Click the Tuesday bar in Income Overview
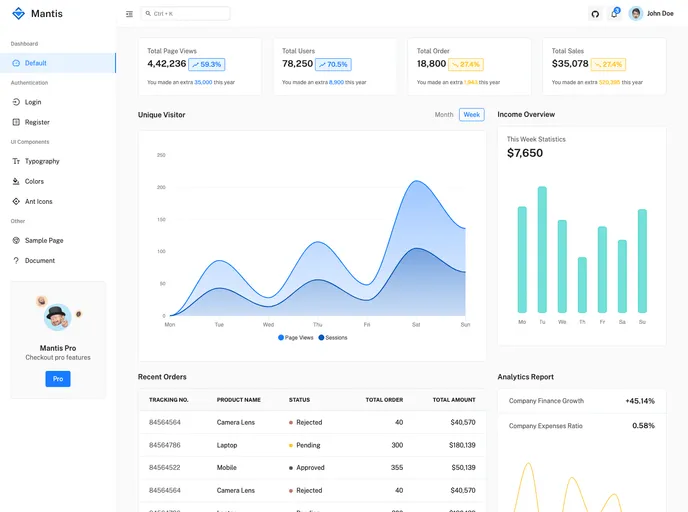The width and height of the screenshot is (688, 512). pos(542,250)
